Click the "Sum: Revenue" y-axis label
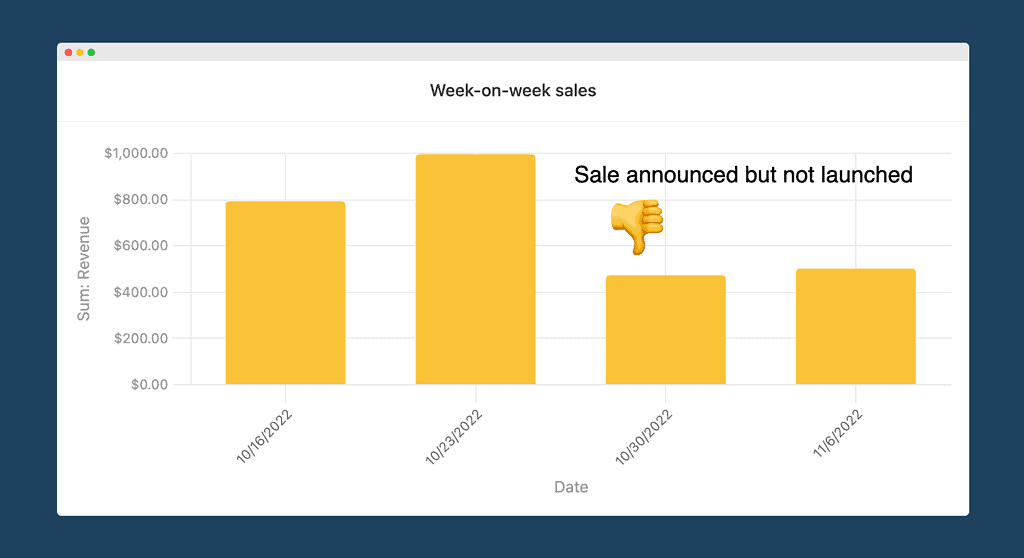1024x558 pixels. [x=84, y=268]
